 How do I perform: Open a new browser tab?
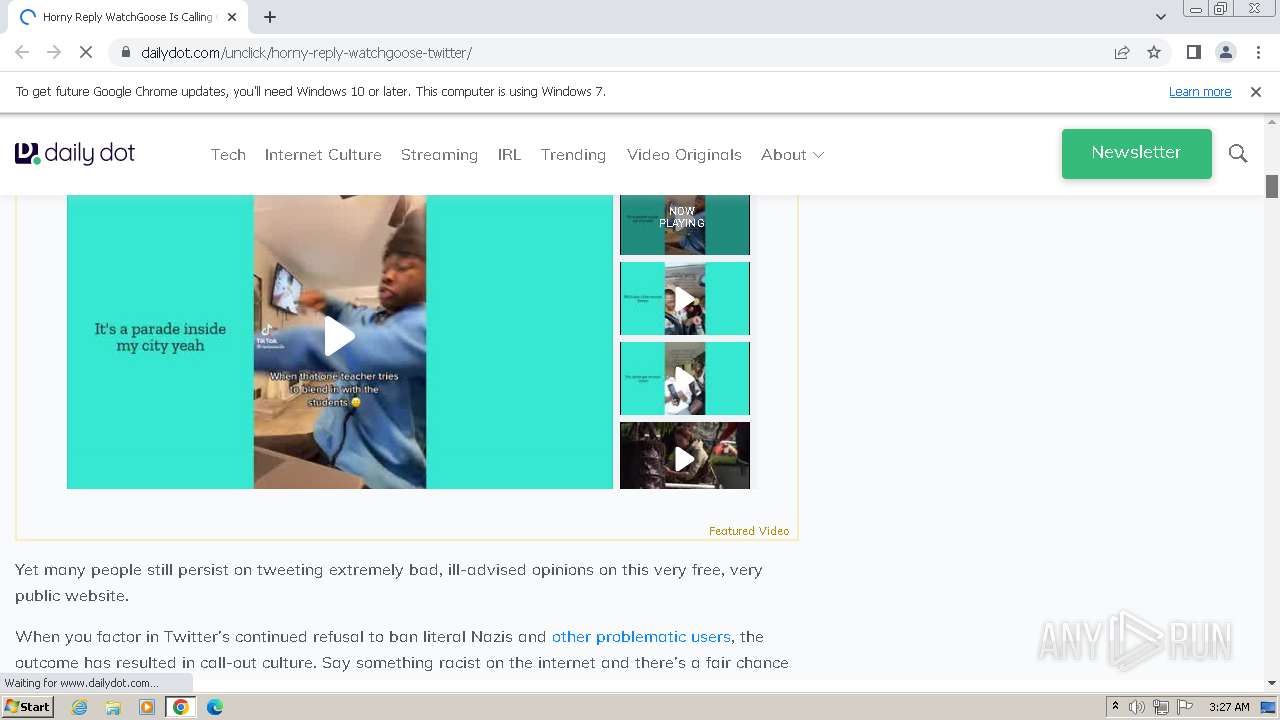pyautogui.click(x=270, y=17)
